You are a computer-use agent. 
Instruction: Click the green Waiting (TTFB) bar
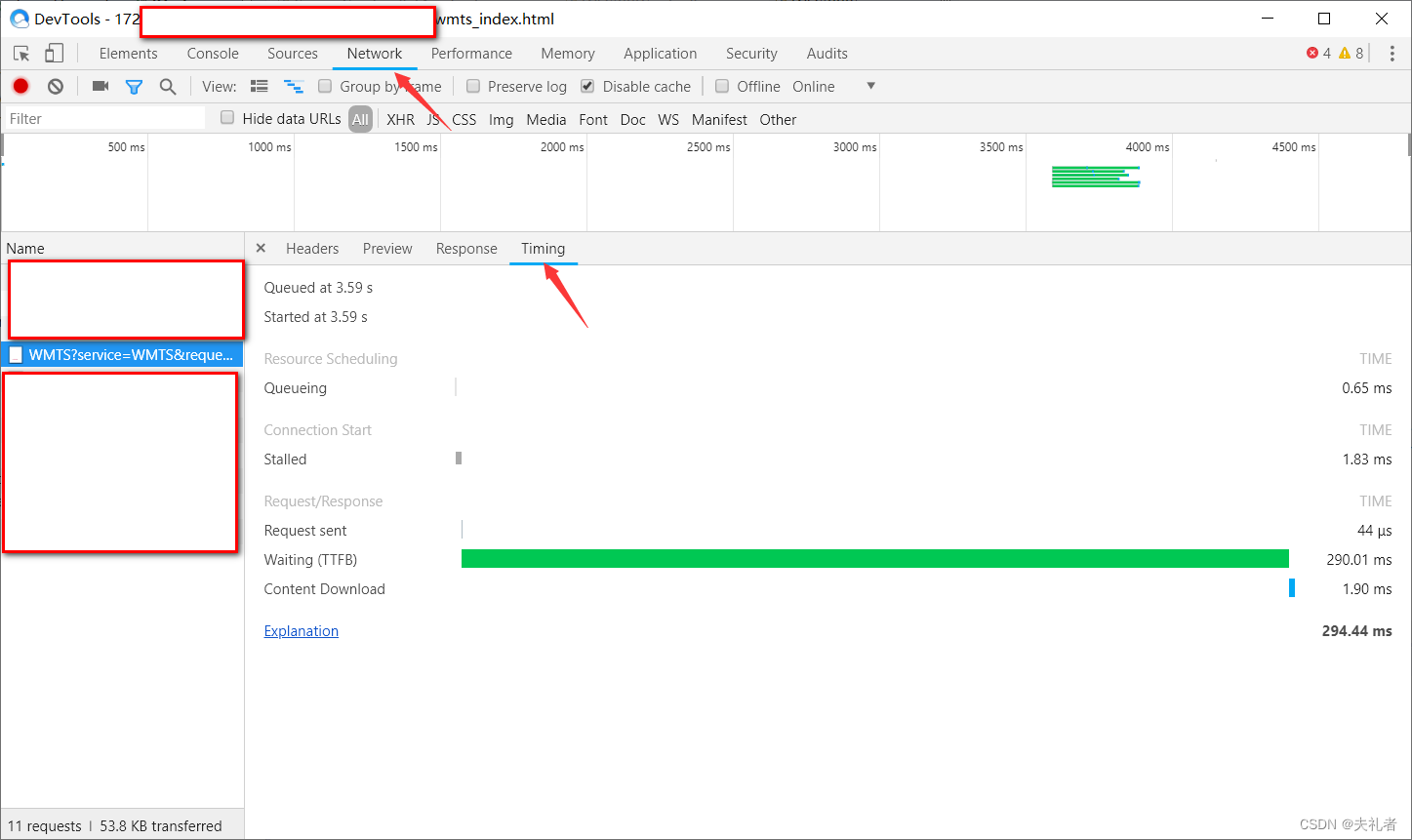coord(875,559)
